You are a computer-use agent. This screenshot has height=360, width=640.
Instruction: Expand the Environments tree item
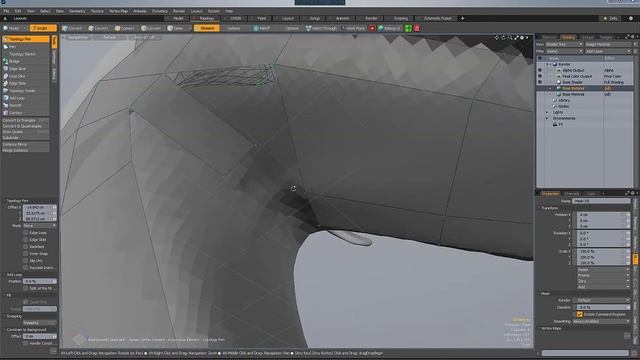pyautogui.click(x=547, y=118)
